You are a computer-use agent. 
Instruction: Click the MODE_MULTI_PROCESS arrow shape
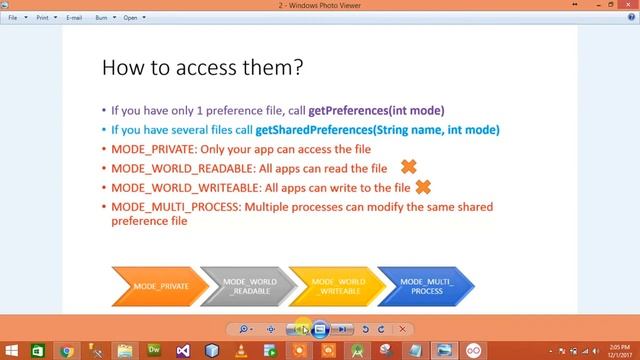(426, 286)
